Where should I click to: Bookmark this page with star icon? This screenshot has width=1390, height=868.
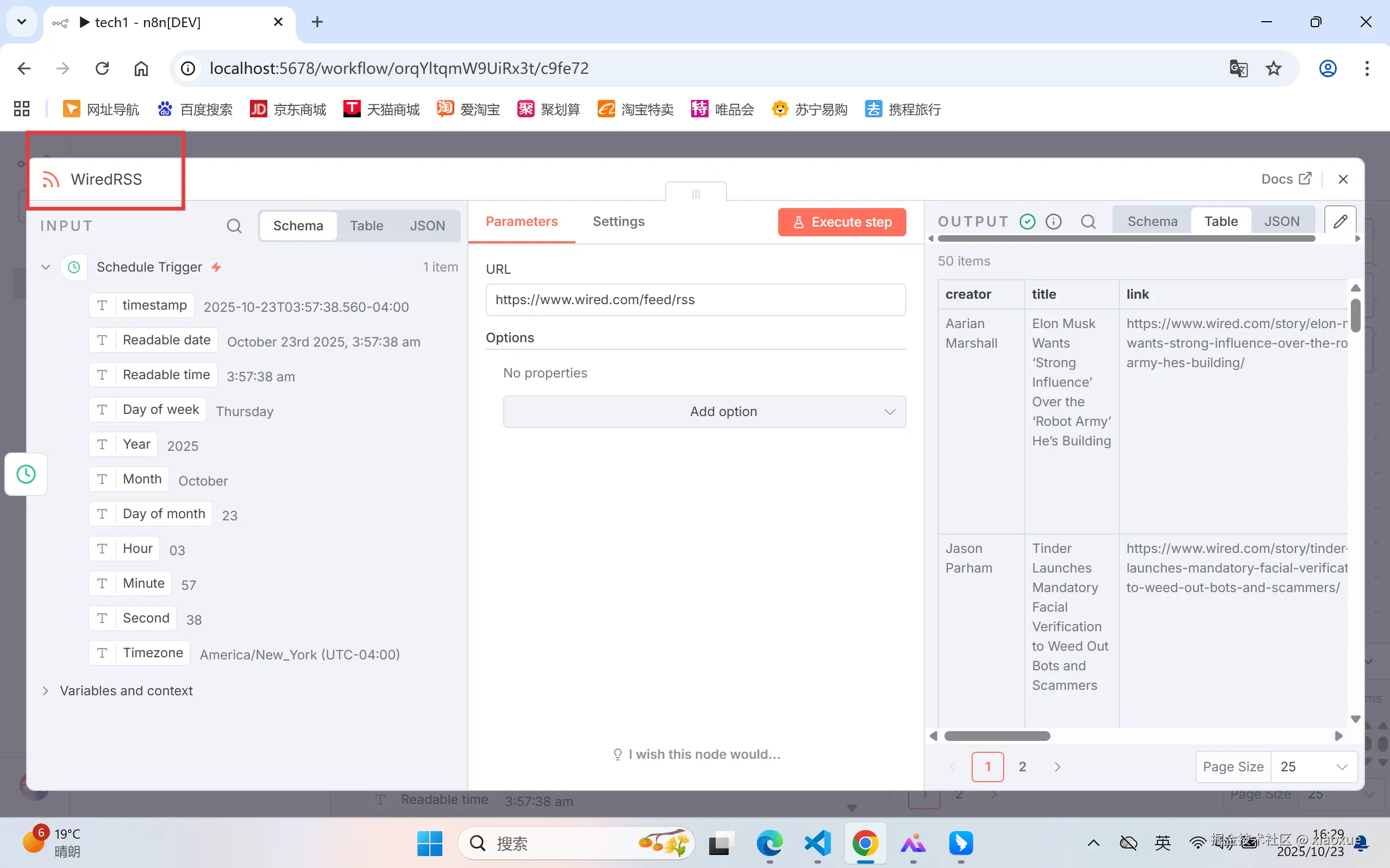(x=1274, y=68)
